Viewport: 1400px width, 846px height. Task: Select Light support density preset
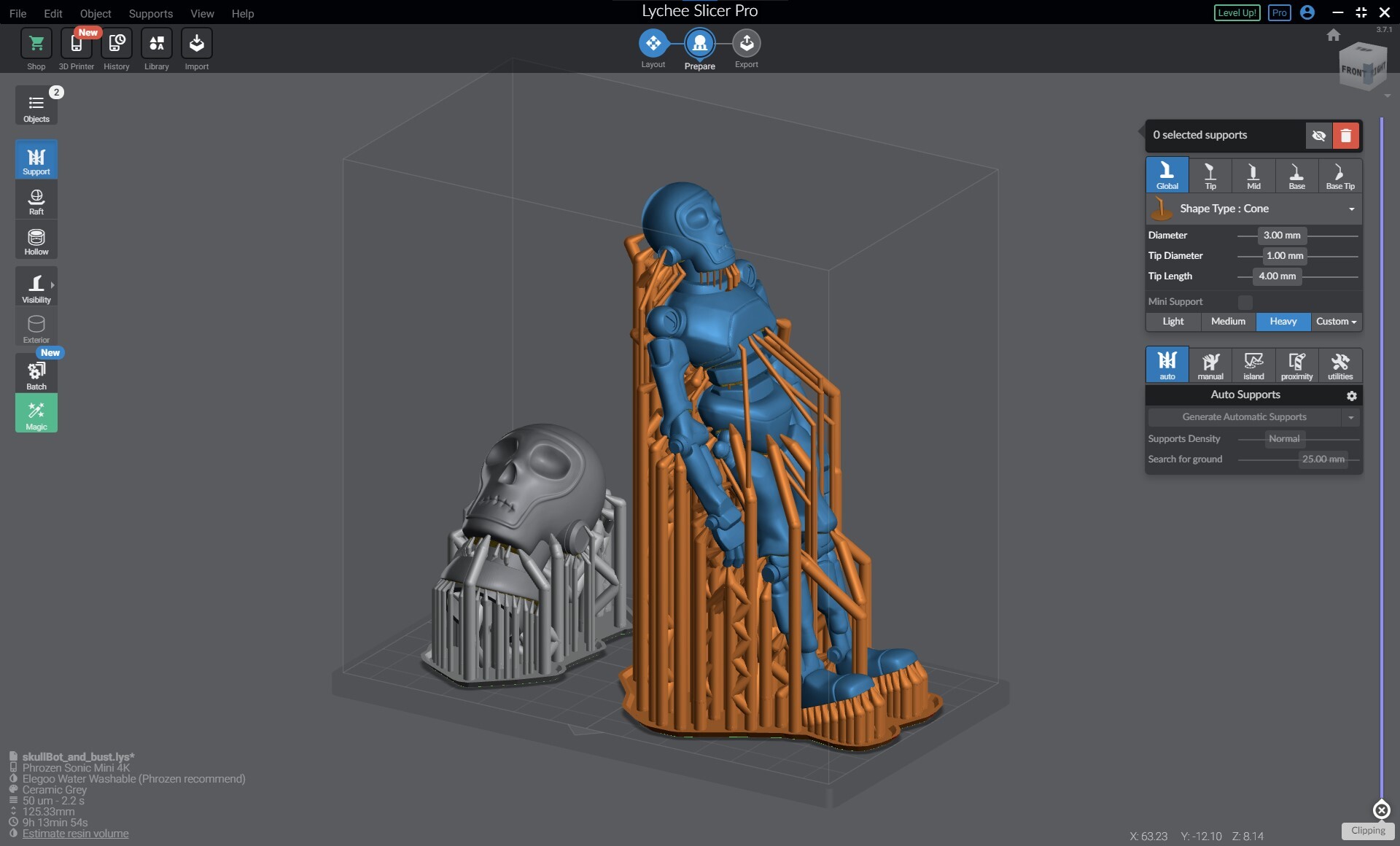coord(1172,321)
